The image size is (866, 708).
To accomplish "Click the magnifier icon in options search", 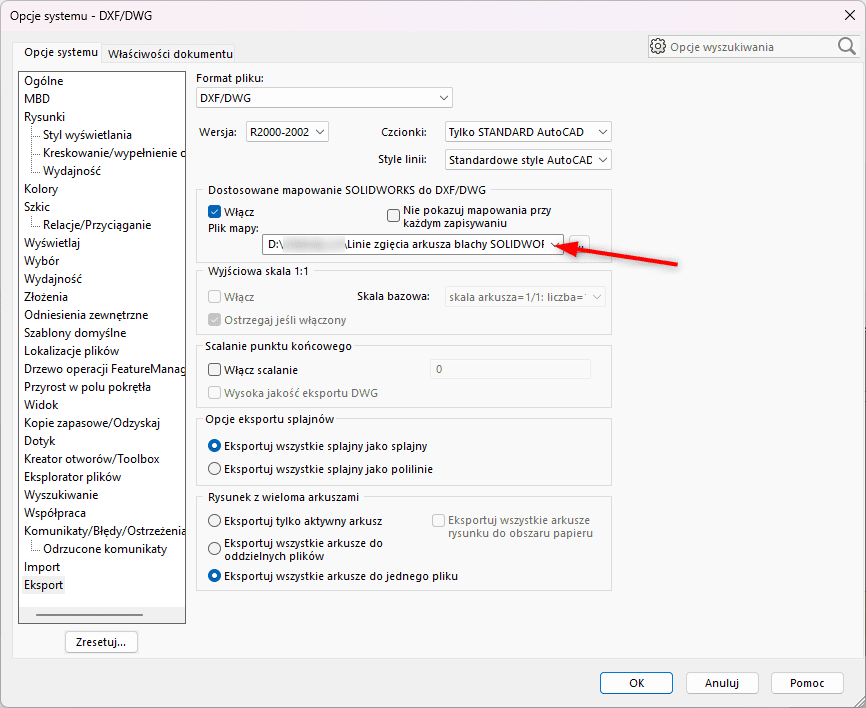I will point(846,46).
